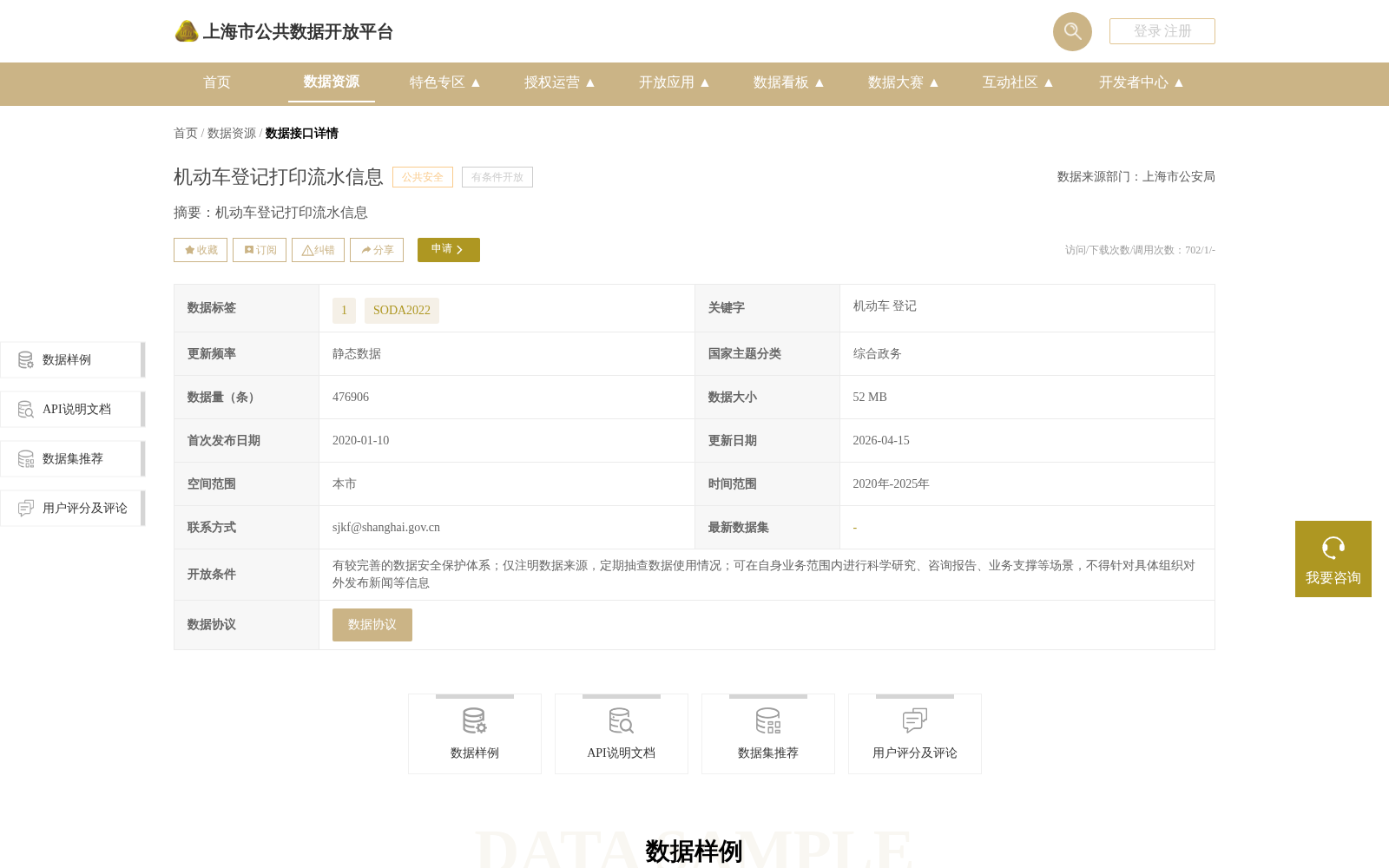Click the data tag labeled 1
Viewport: 1389px width, 868px height.
pyautogui.click(x=344, y=311)
